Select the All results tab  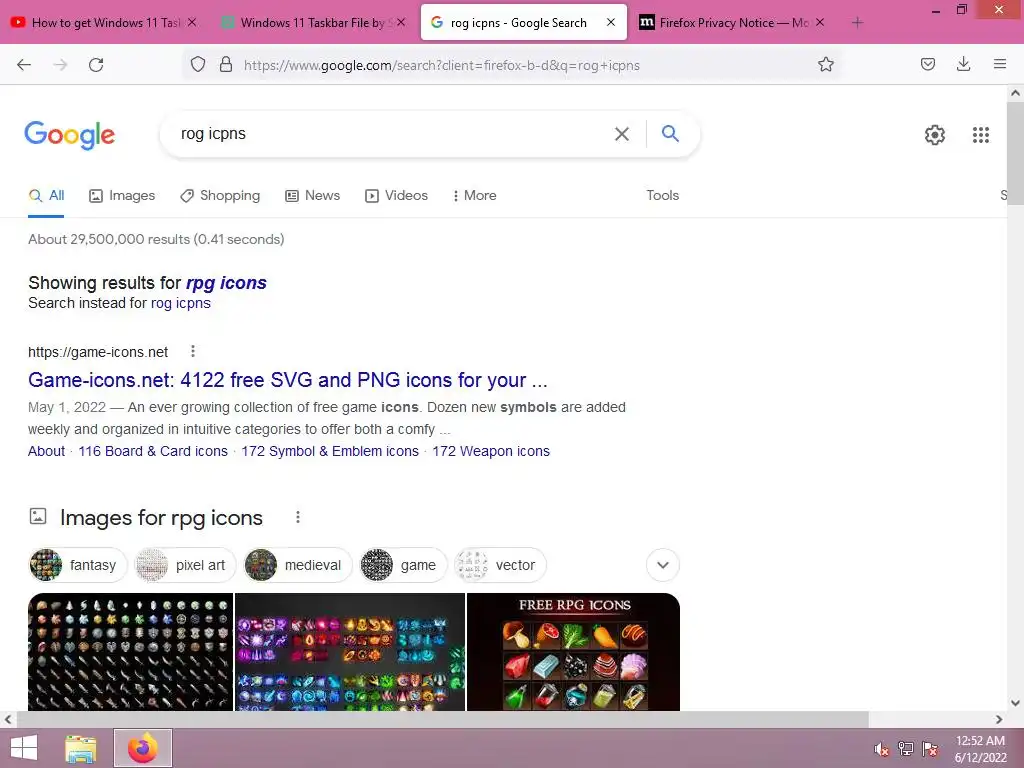(46, 195)
